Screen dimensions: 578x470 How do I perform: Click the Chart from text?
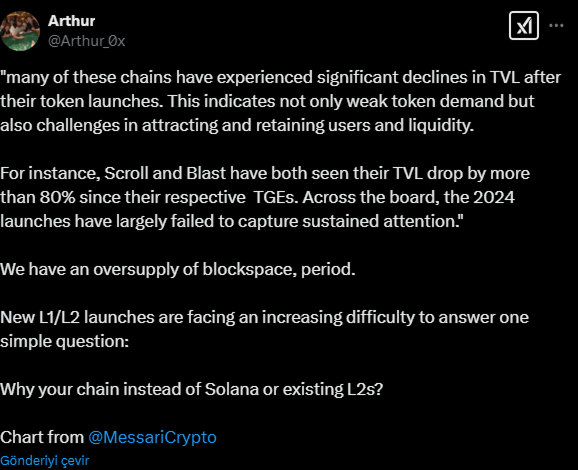click(x=42, y=437)
